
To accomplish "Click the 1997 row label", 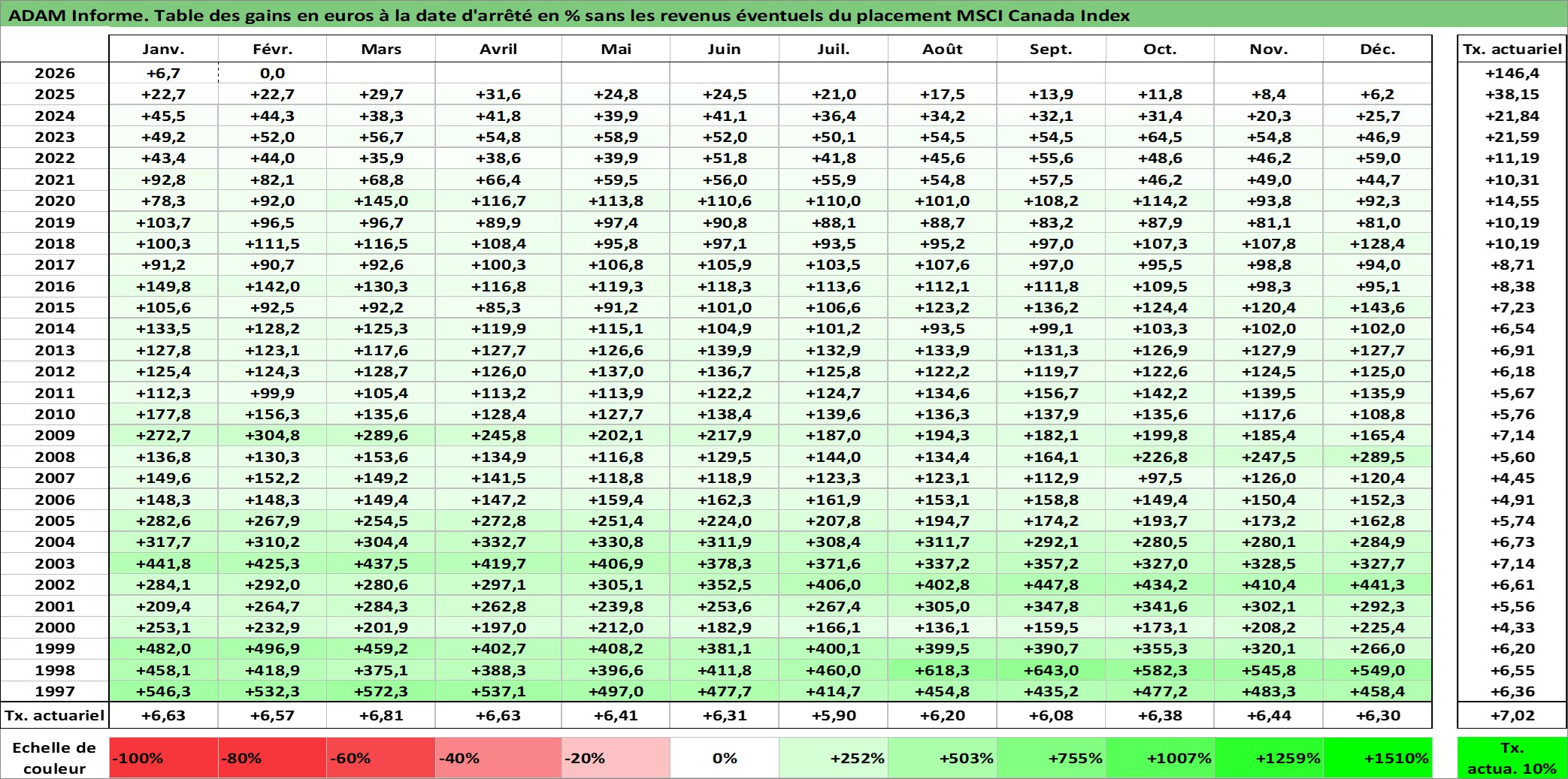I will pyautogui.click(x=55, y=691).
